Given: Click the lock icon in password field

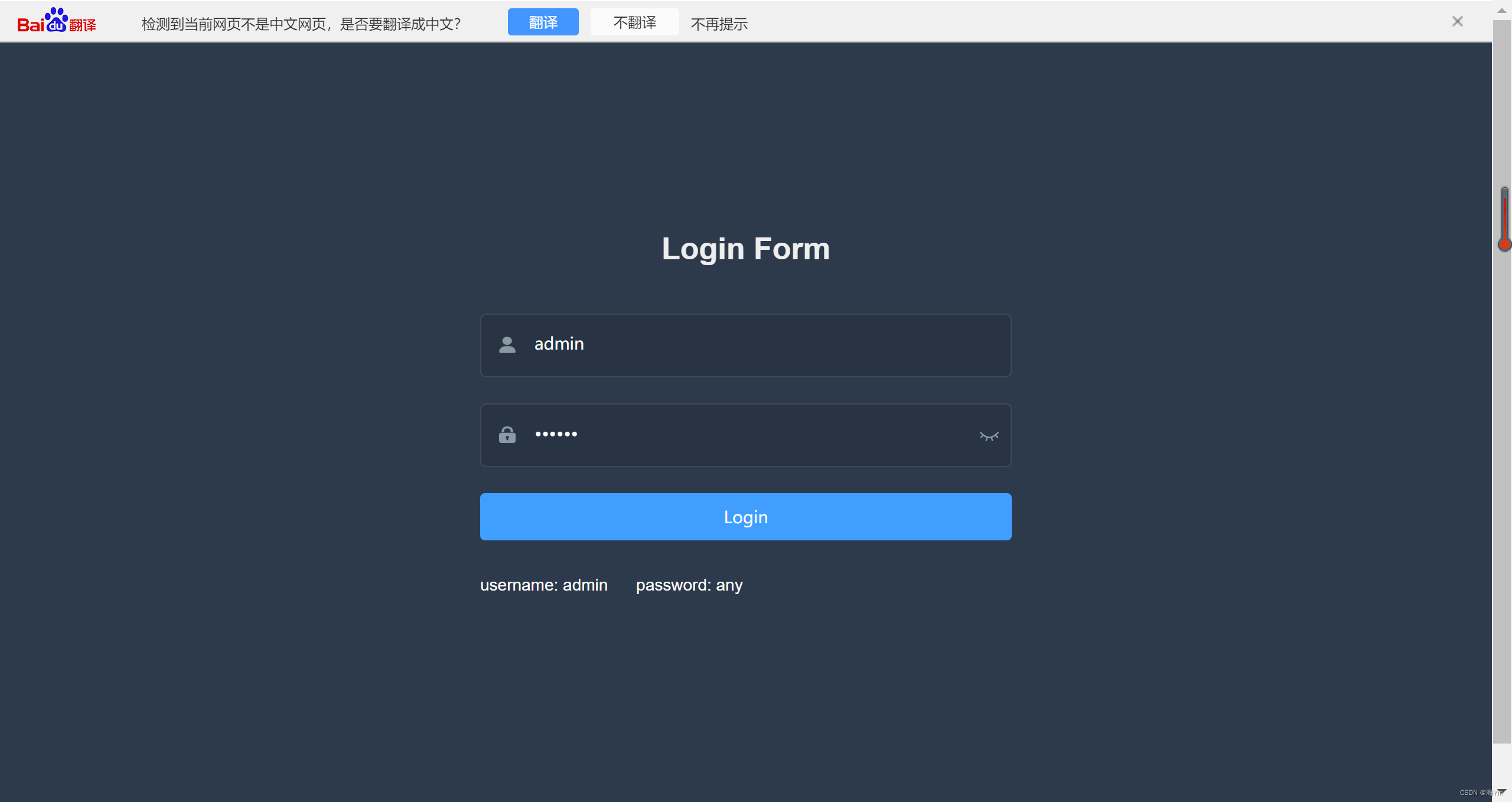Looking at the screenshot, I should [507, 434].
